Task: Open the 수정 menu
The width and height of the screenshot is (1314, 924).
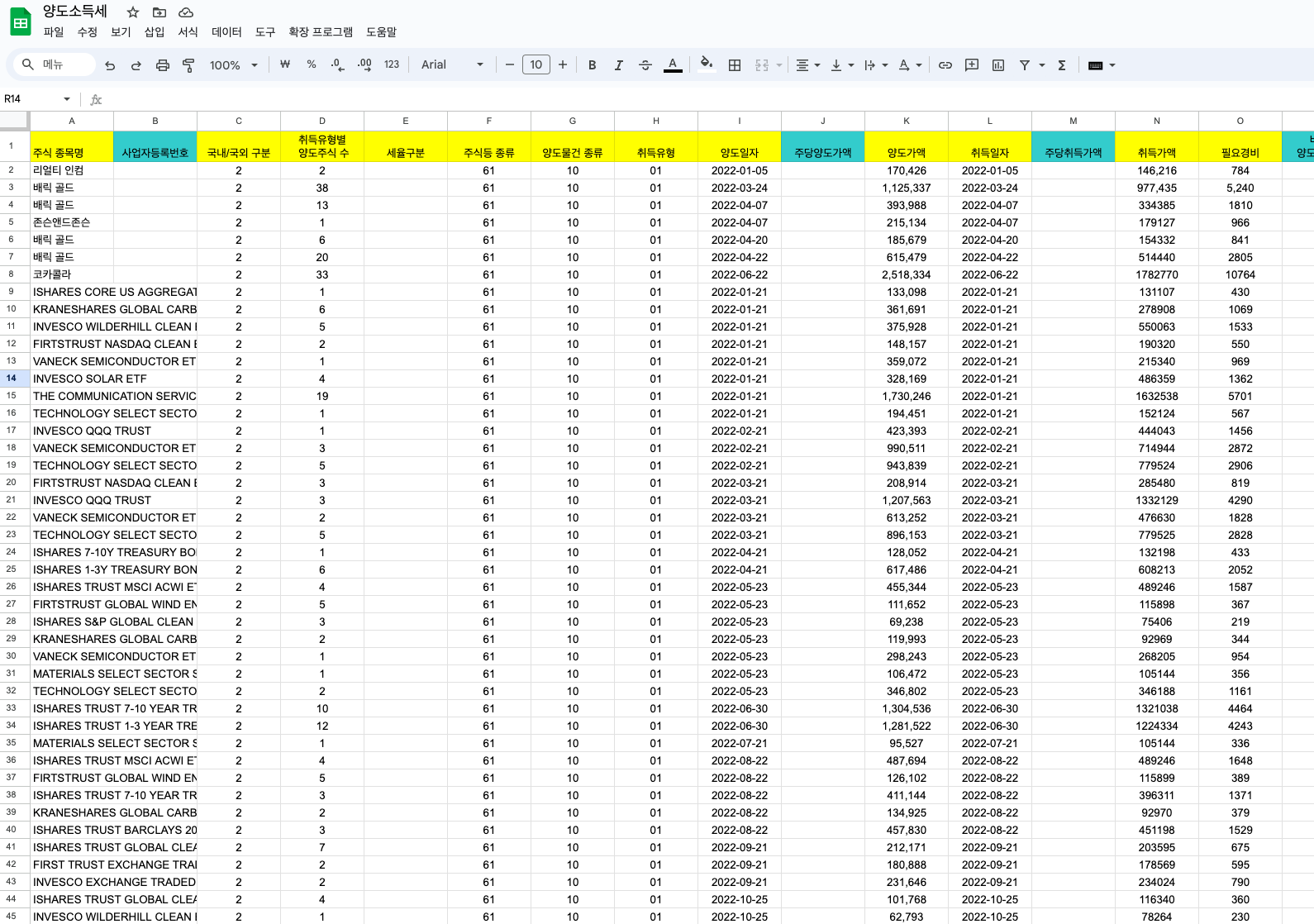Action: coord(87,32)
